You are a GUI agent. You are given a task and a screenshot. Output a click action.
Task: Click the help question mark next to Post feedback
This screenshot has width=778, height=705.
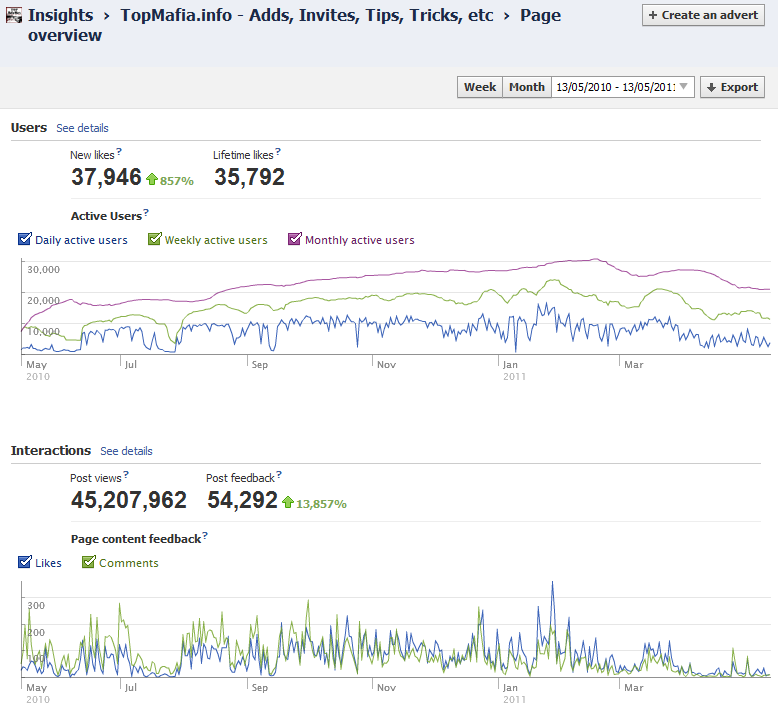click(279, 474)
